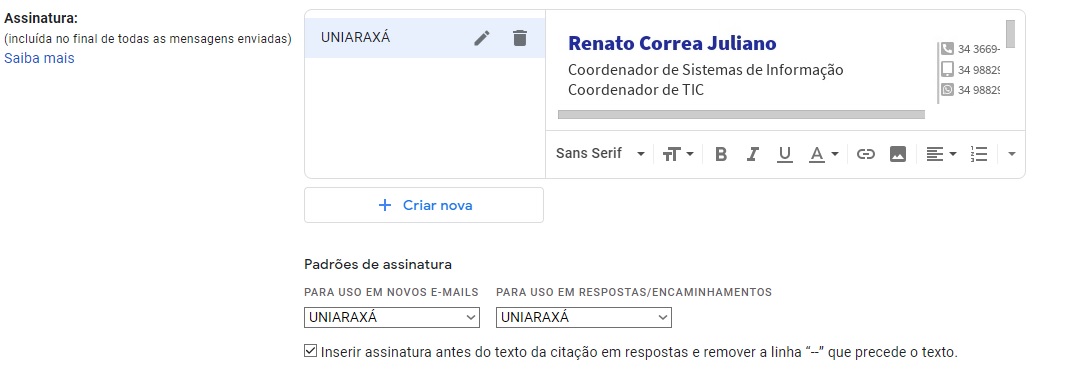The width and height of the screenshot is (1067, 380).
Task: Open the text color picker
Action: coord(823,155)
